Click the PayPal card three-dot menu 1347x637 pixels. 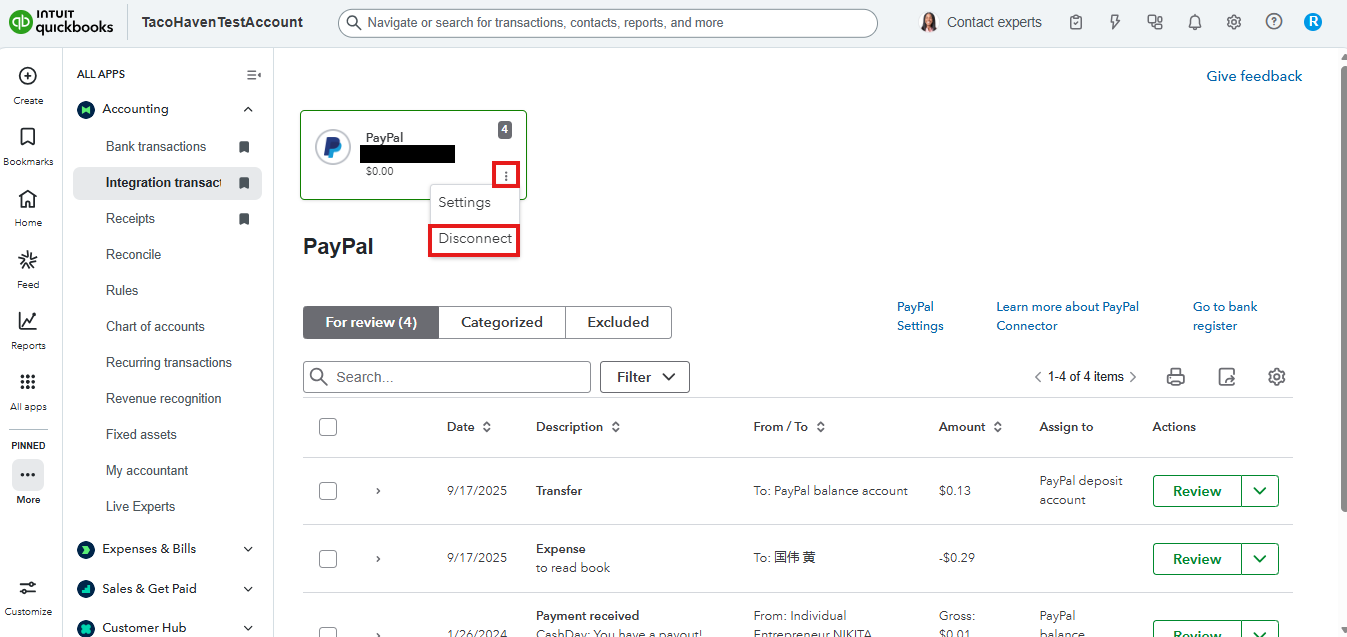506,176
